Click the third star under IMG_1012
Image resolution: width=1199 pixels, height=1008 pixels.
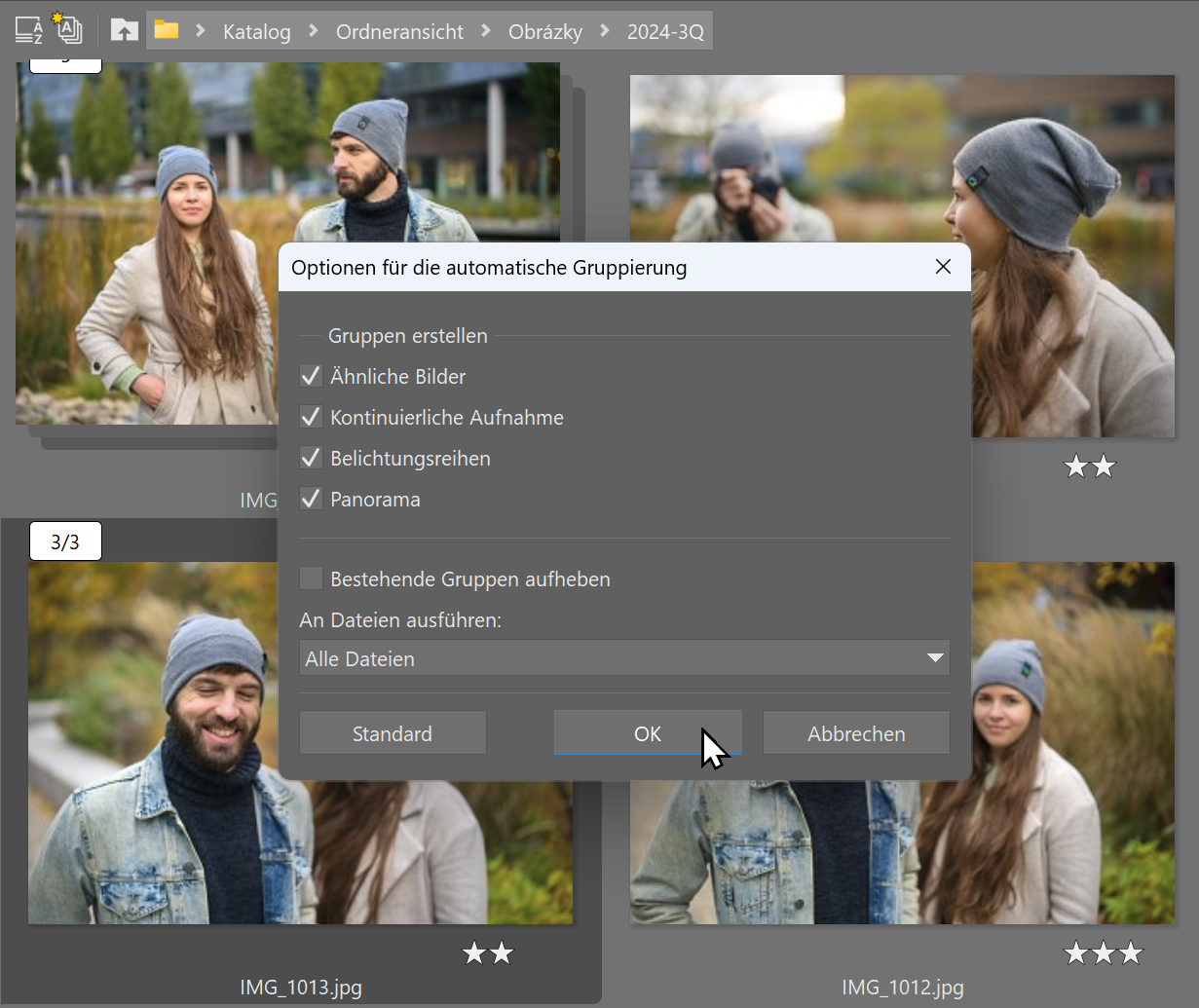pos(1132,952)
